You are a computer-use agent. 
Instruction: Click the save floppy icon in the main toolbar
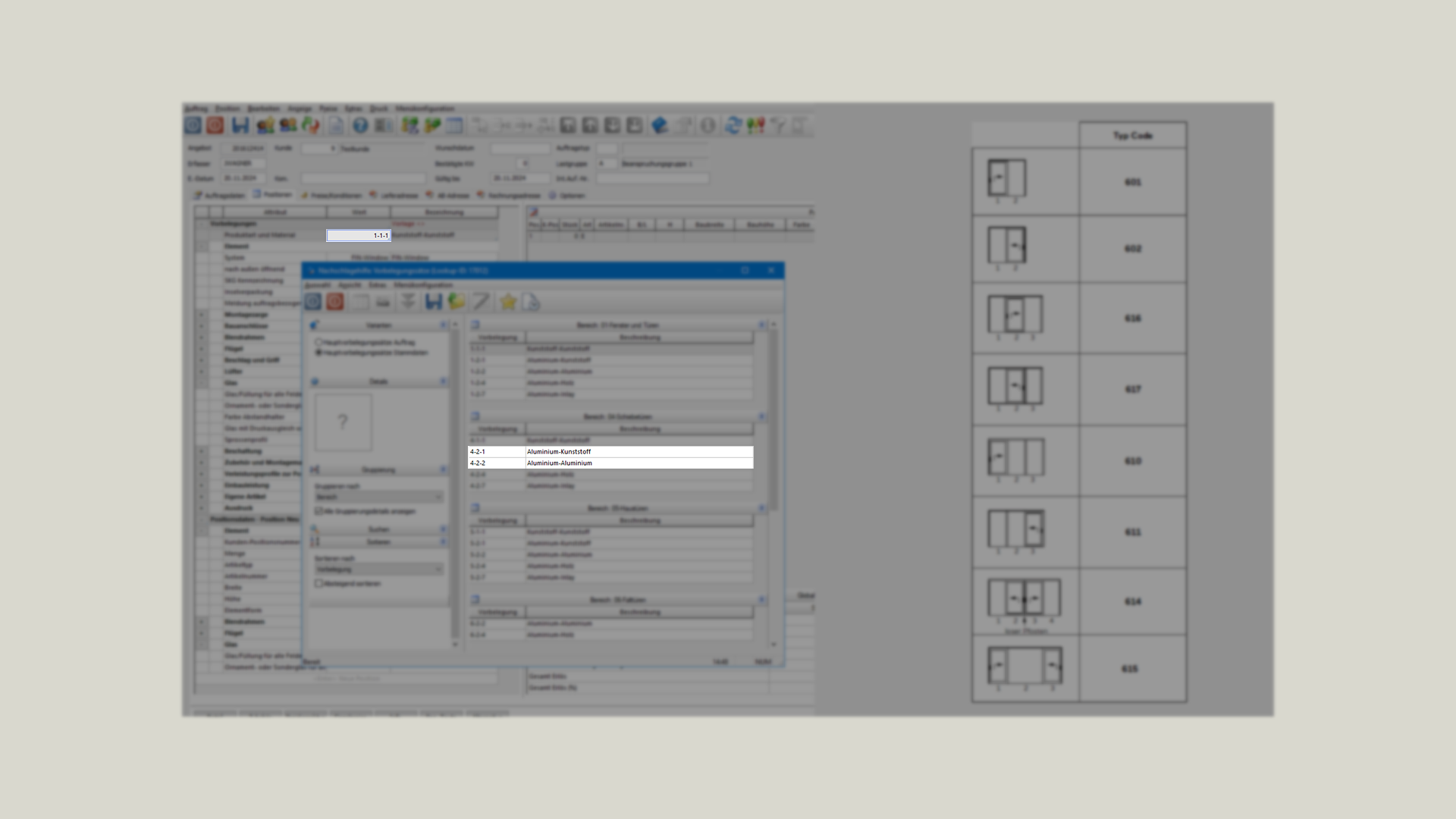click(x=240, y=126)
